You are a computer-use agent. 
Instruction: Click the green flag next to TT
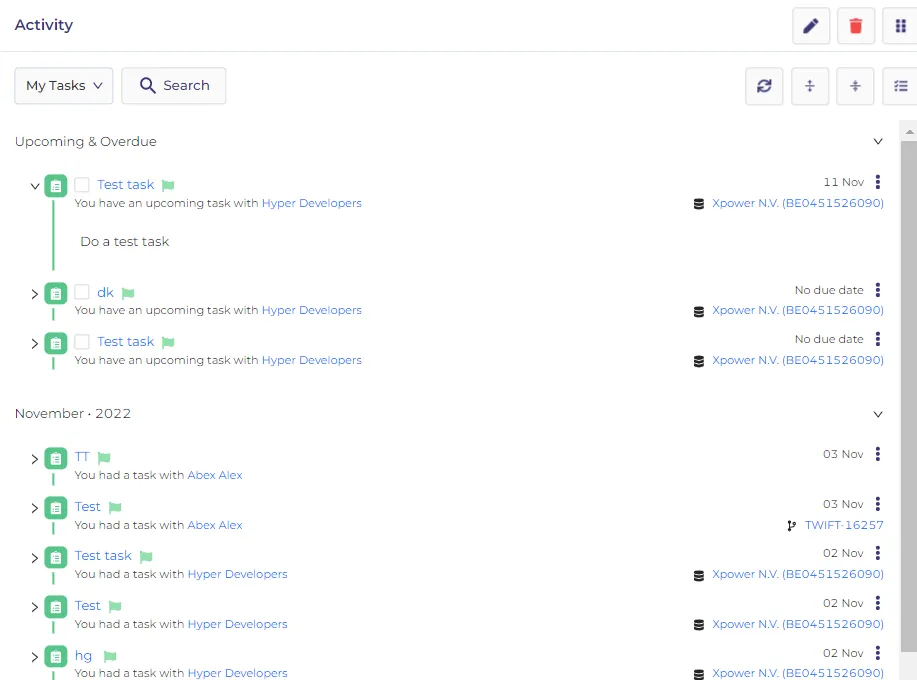pos(104,457)
